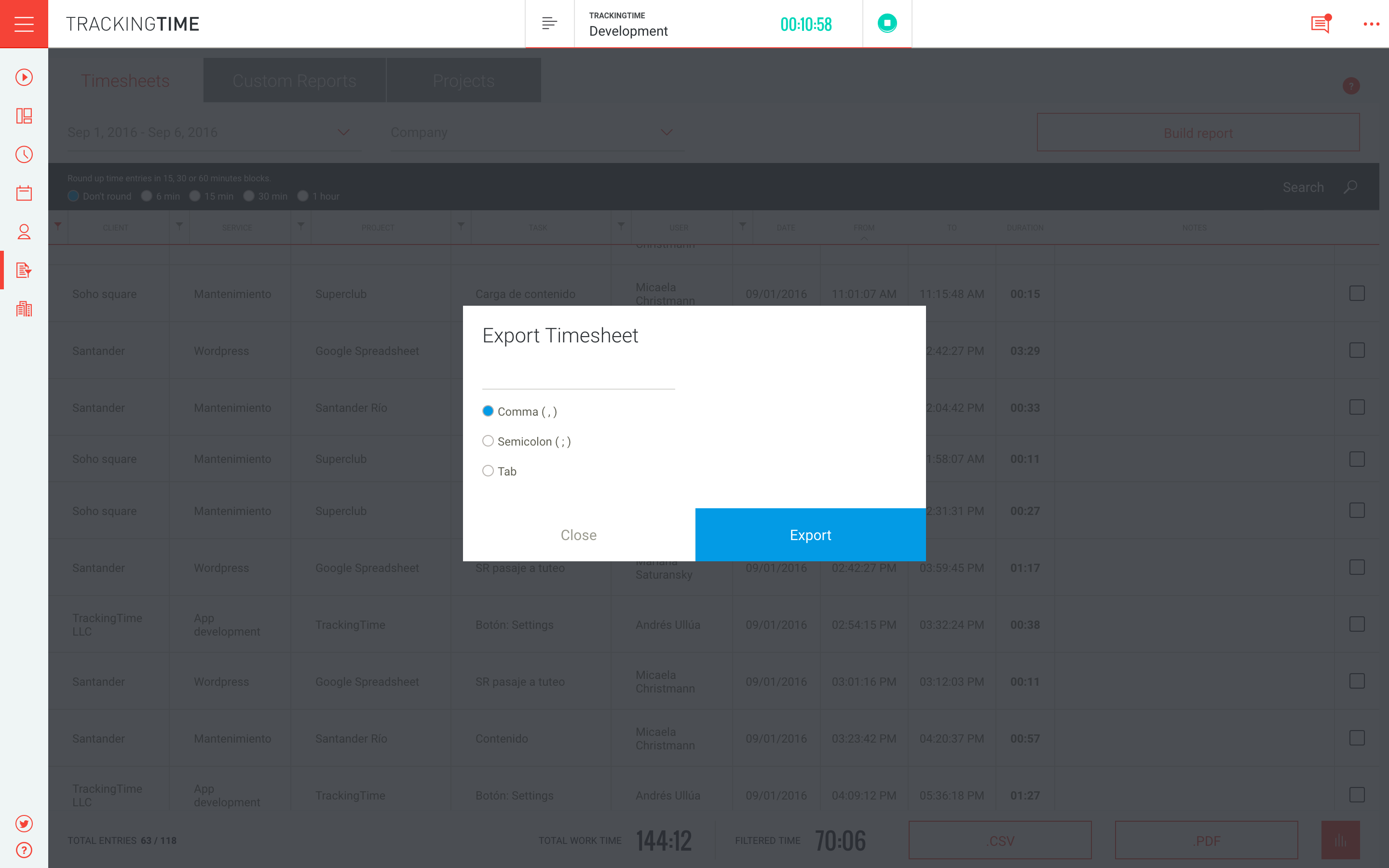
Task: Click Close in the export dialog
Action: tap(579, 534)
